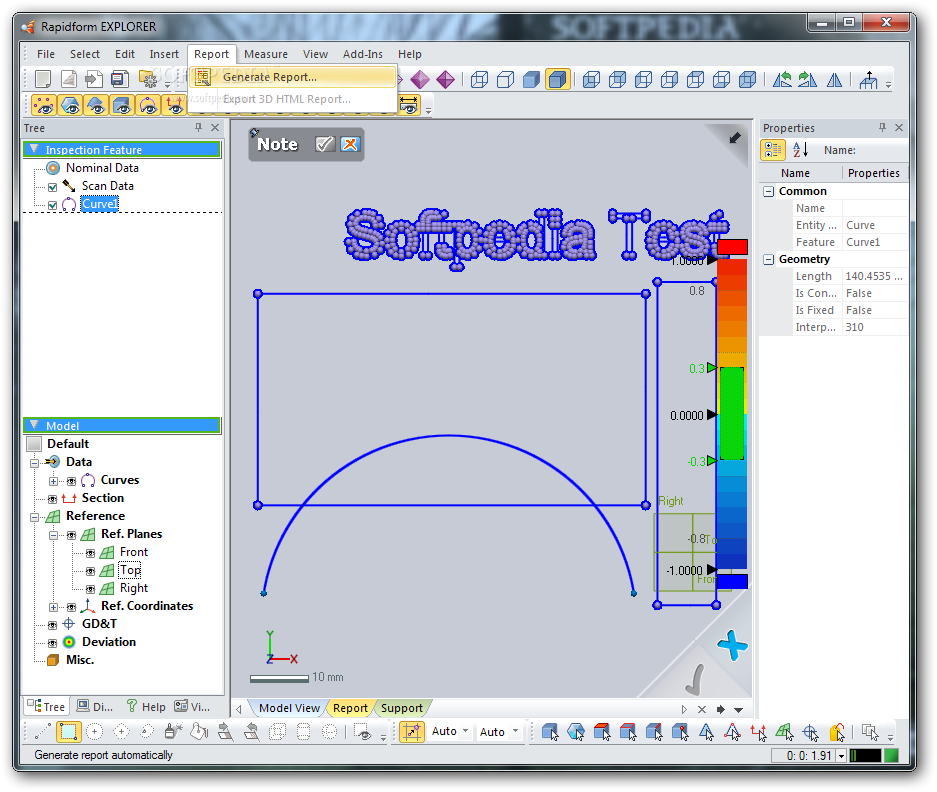937x792 pixels.
Task: Toggle mesh visibility eye icon
Action: 71,106
